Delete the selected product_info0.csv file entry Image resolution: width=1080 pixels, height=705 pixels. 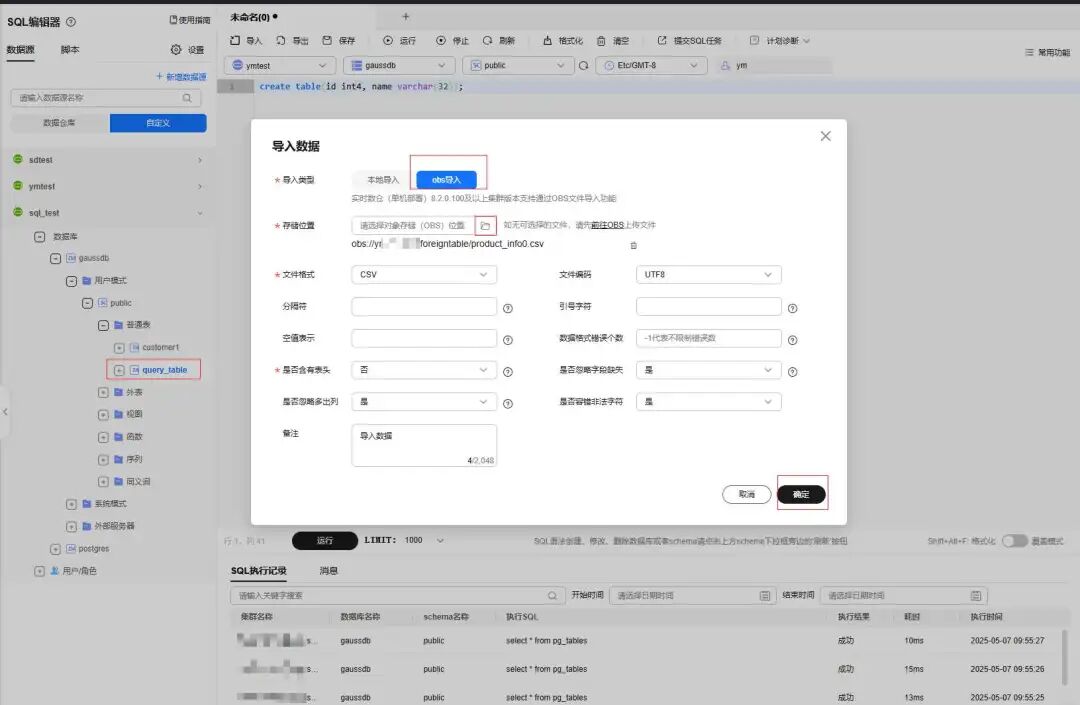(634, 245)
